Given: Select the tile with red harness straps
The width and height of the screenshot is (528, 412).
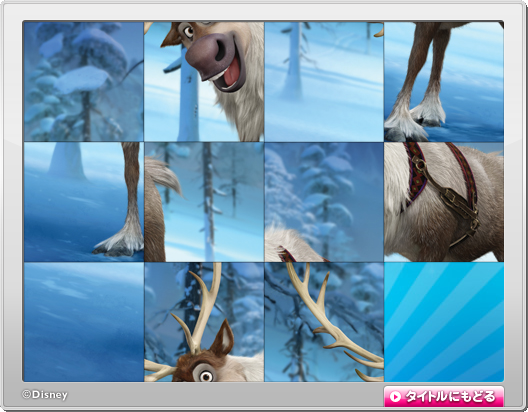Looking at the screenshot, I should pos(444,202).
